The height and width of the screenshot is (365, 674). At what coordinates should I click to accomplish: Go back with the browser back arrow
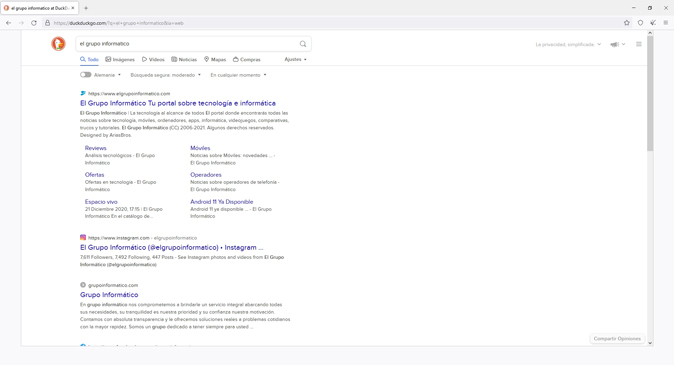click(9, 23)
